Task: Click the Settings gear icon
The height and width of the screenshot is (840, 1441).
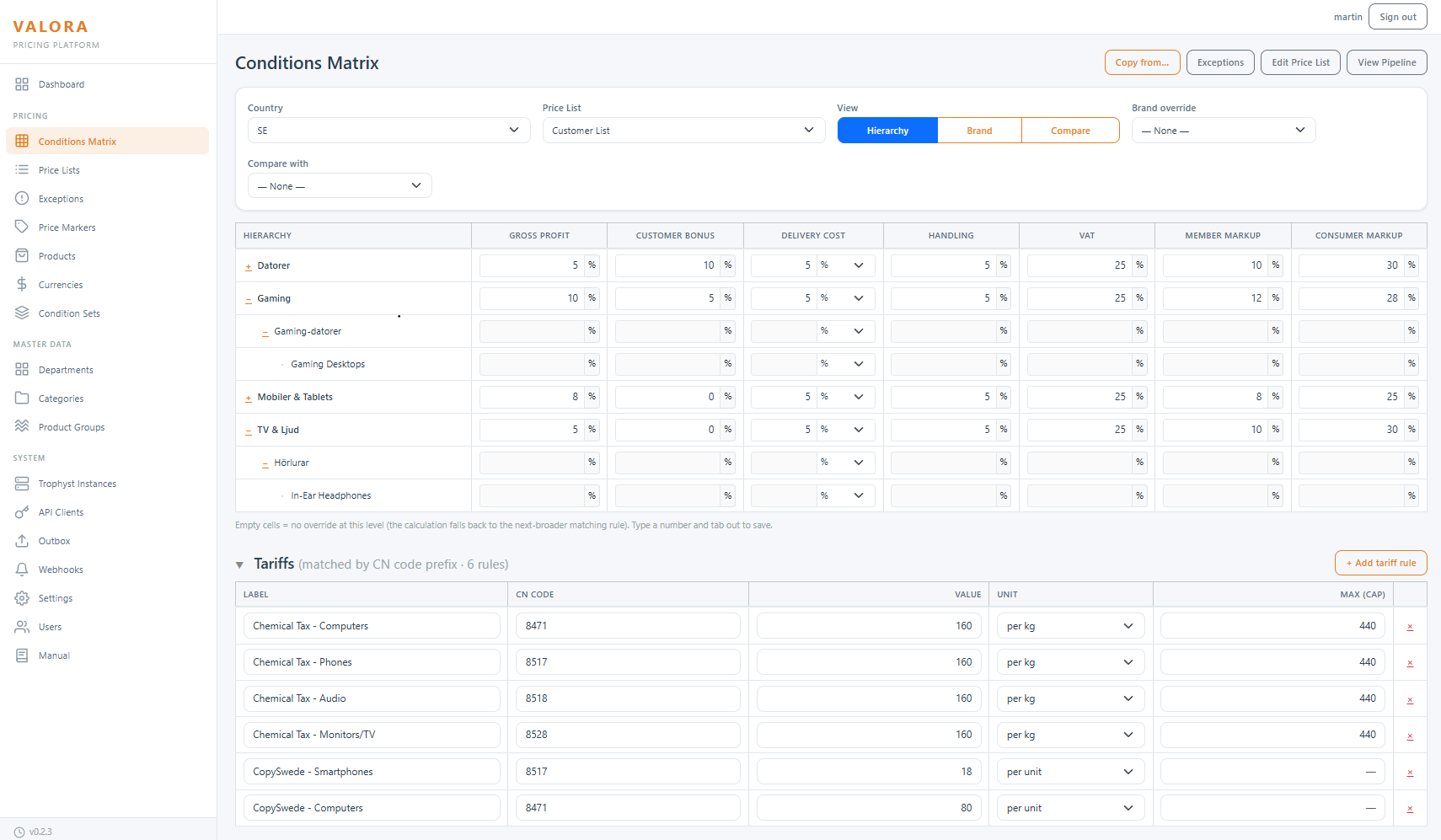Action: click(x=22, y=597)
